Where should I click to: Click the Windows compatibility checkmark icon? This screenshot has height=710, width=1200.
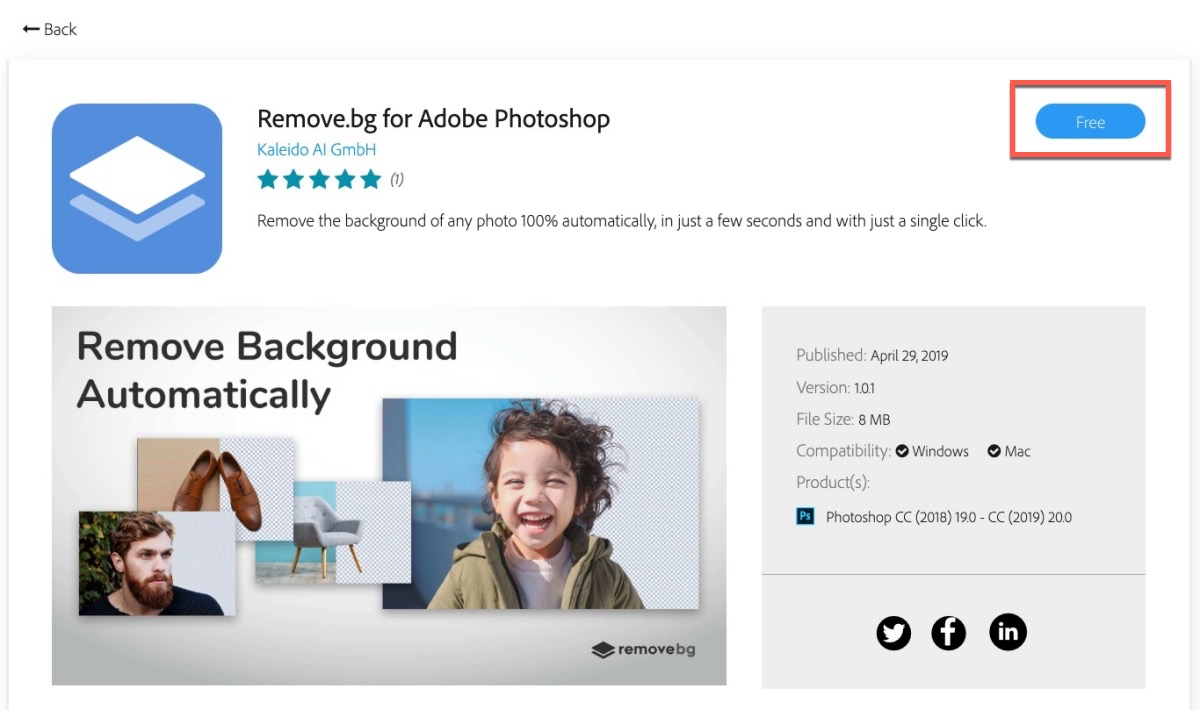[902, 451]
